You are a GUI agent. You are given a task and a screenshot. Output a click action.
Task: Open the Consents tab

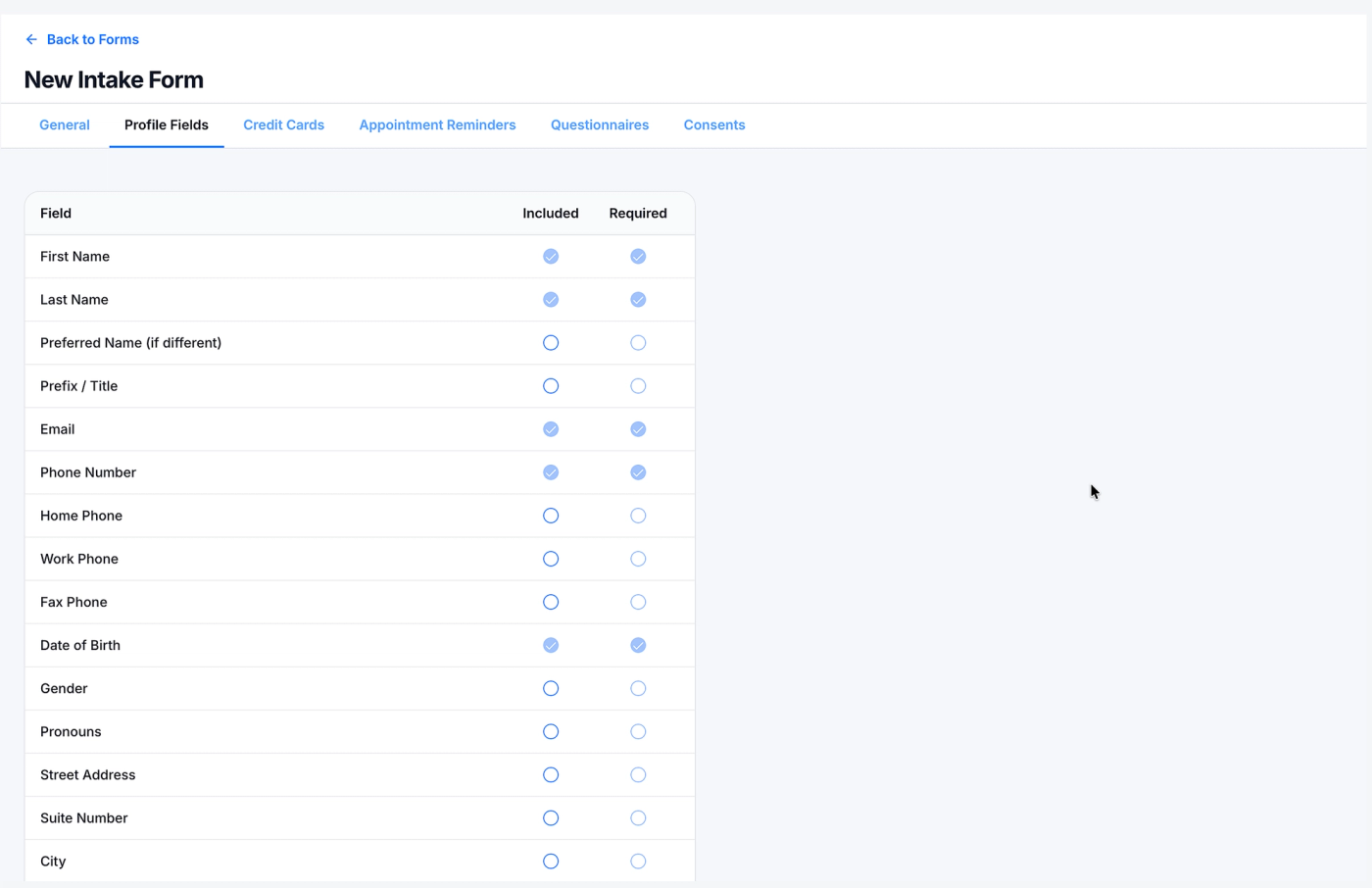pyautogui.click(x=714, y=124)
